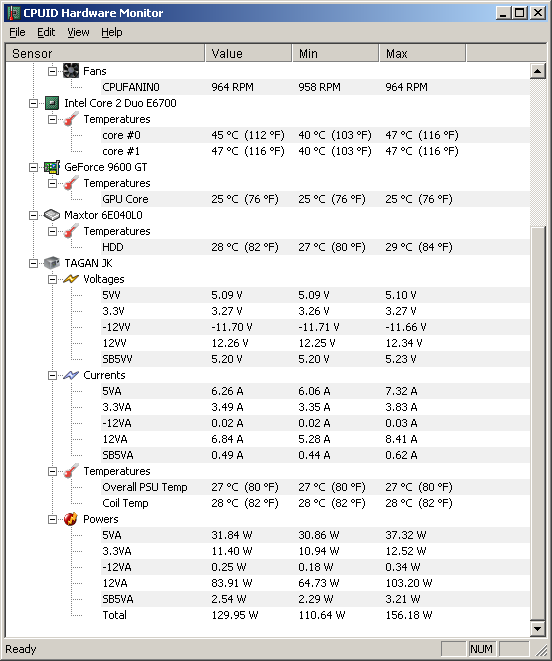Viewport: 552px width, 661px height.
Task: Click the scrollbar up arrow
Action: pos(538,71)
